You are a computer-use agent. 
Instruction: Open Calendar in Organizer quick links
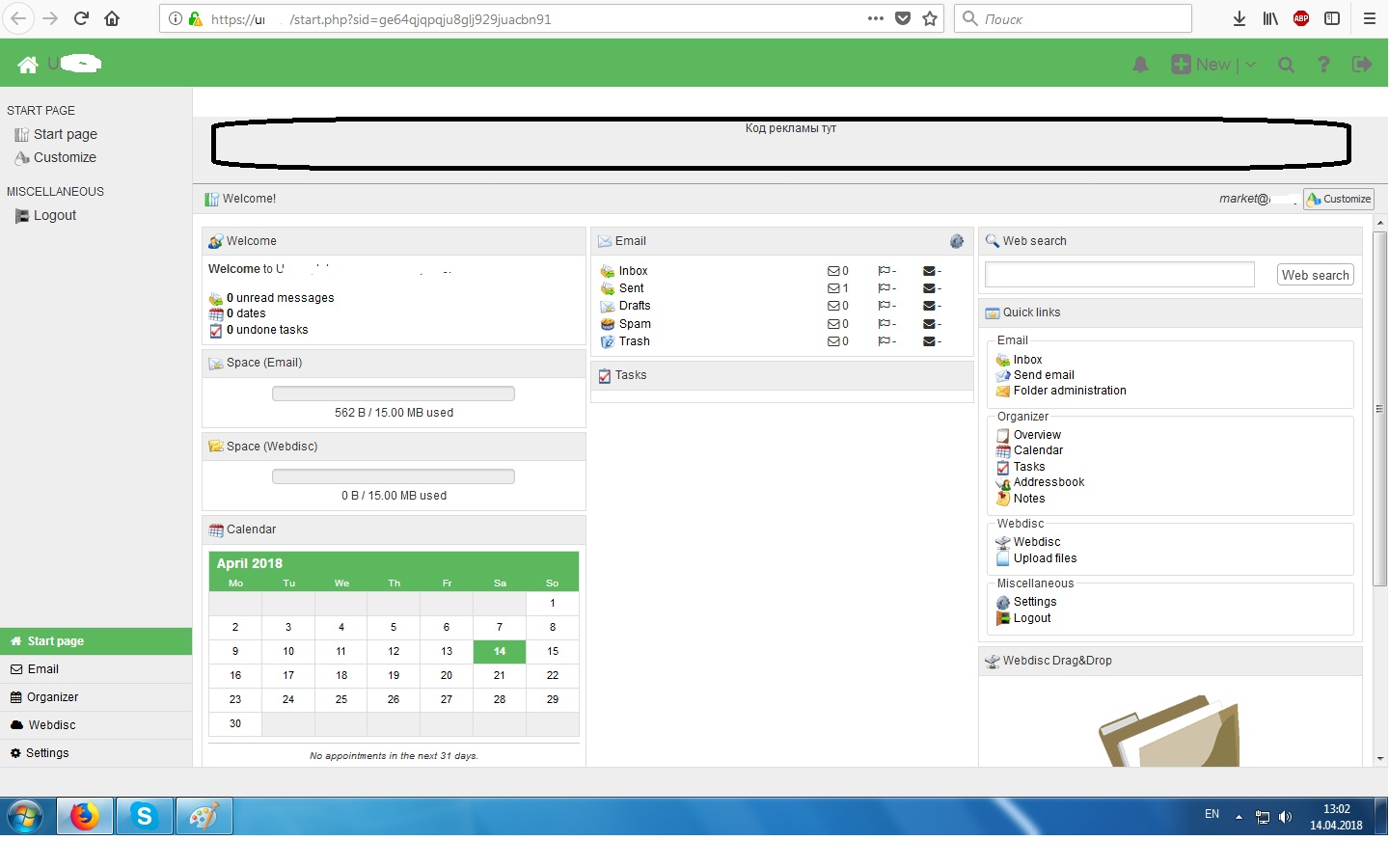click(x=1038, y=450)
